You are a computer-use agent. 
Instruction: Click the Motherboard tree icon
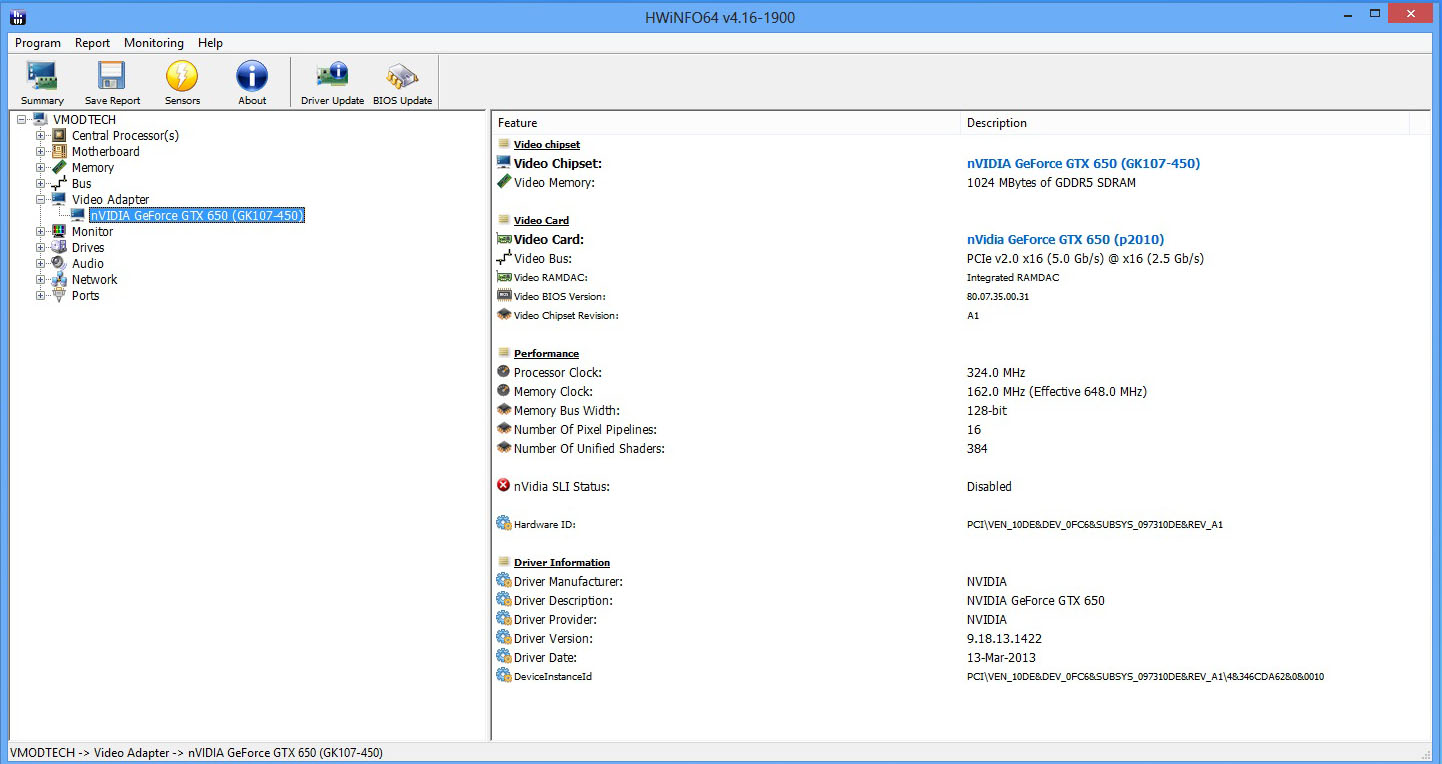coord(59,151)
